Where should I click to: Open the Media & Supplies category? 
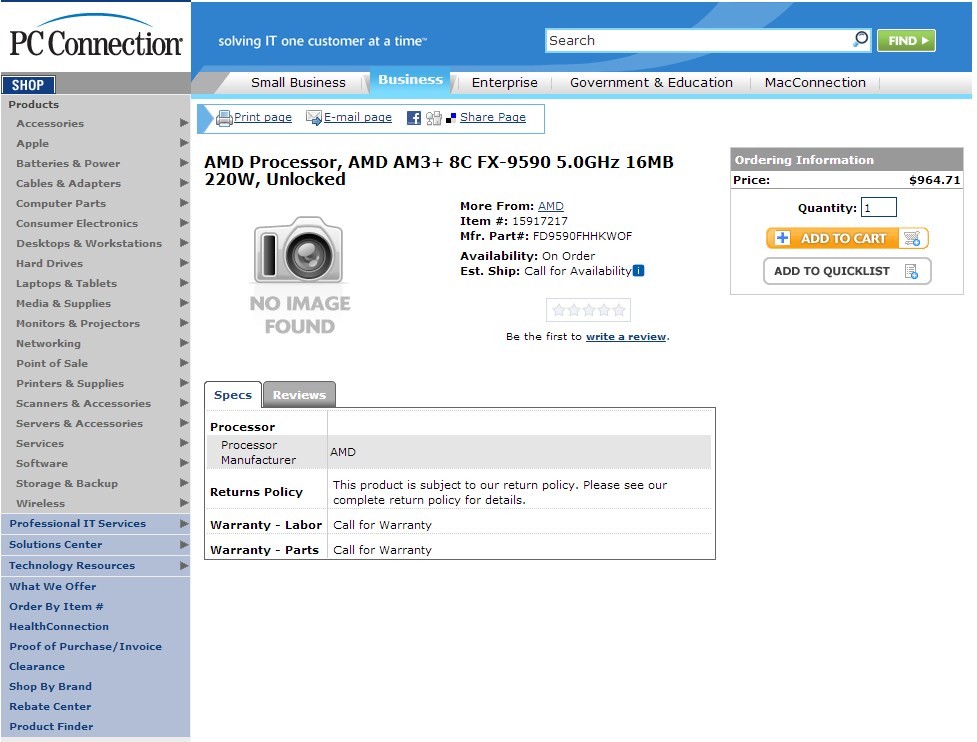pos(64,303)
